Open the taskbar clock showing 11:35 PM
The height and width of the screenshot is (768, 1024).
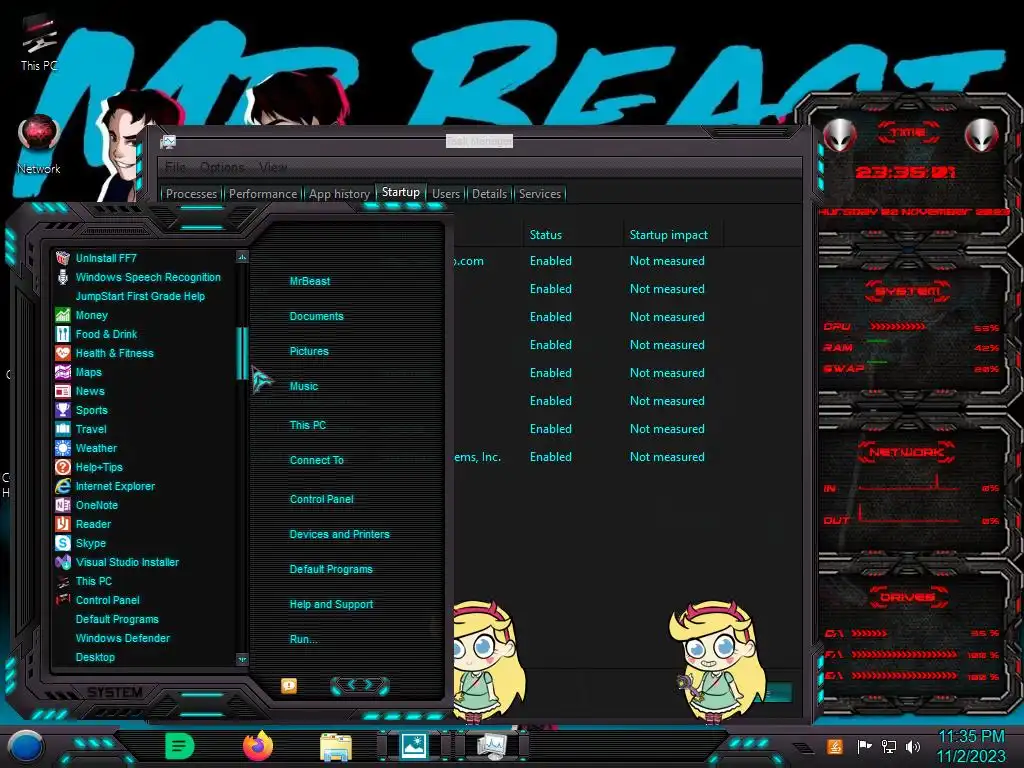(971, 746)
